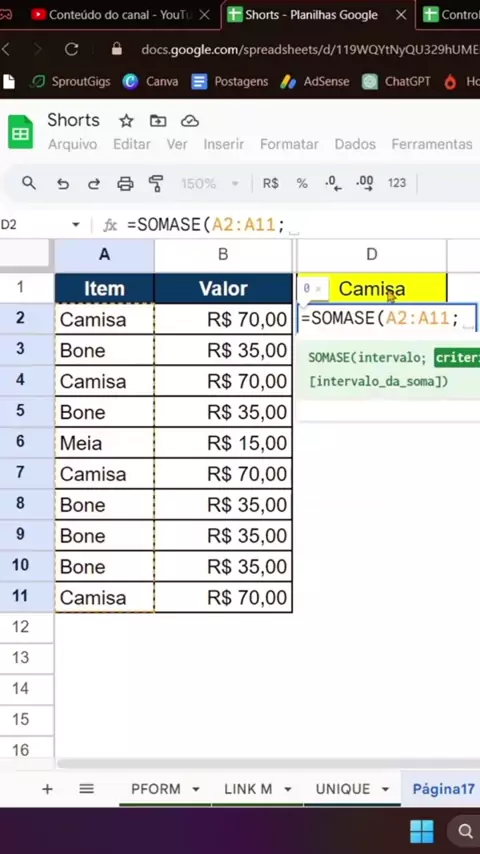Add a new sheet with the plus button

click(x=47, y=789)
